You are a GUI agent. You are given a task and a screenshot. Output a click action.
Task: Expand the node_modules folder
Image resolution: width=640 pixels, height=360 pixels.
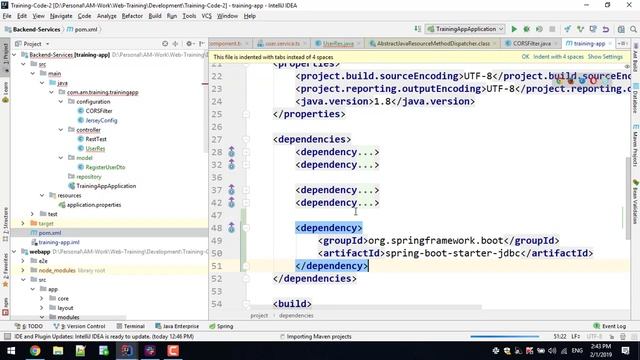(23, 270)
